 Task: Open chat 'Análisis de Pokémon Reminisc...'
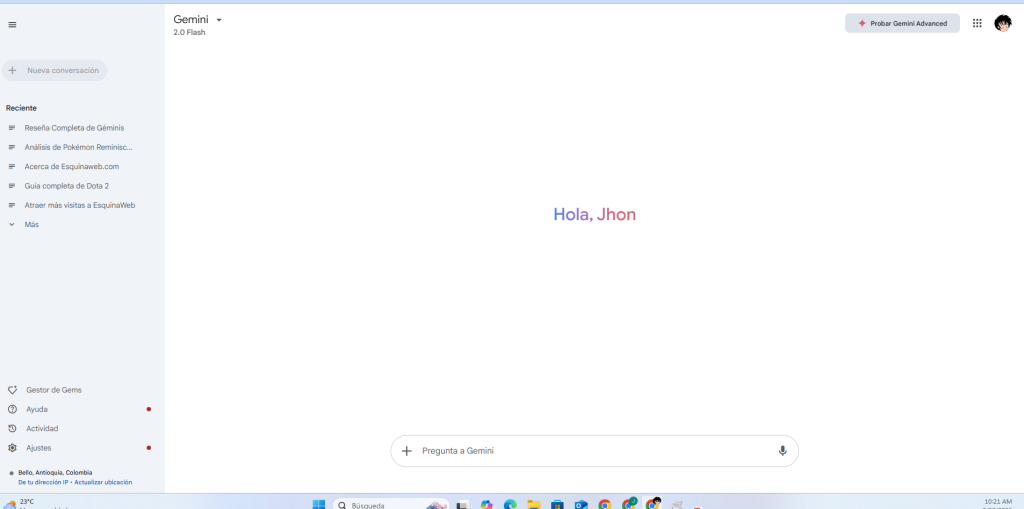point(78,147)
